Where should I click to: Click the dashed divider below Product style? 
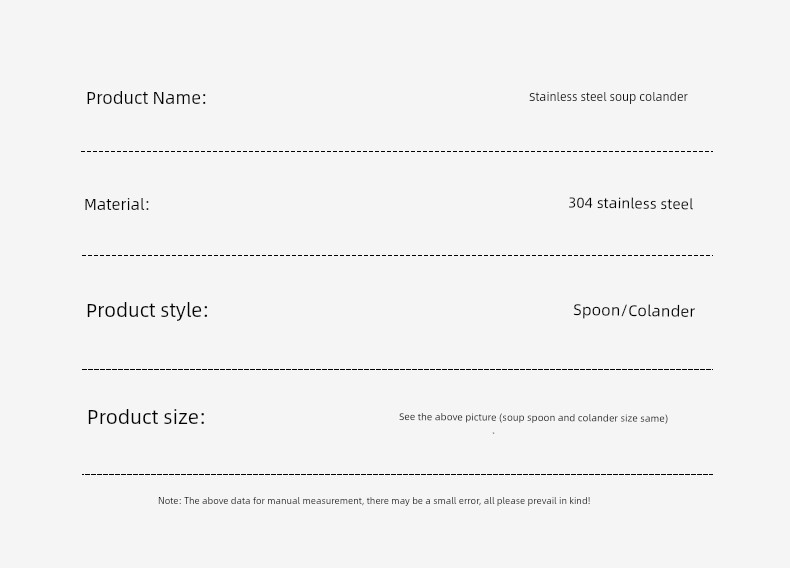point(396,370)
